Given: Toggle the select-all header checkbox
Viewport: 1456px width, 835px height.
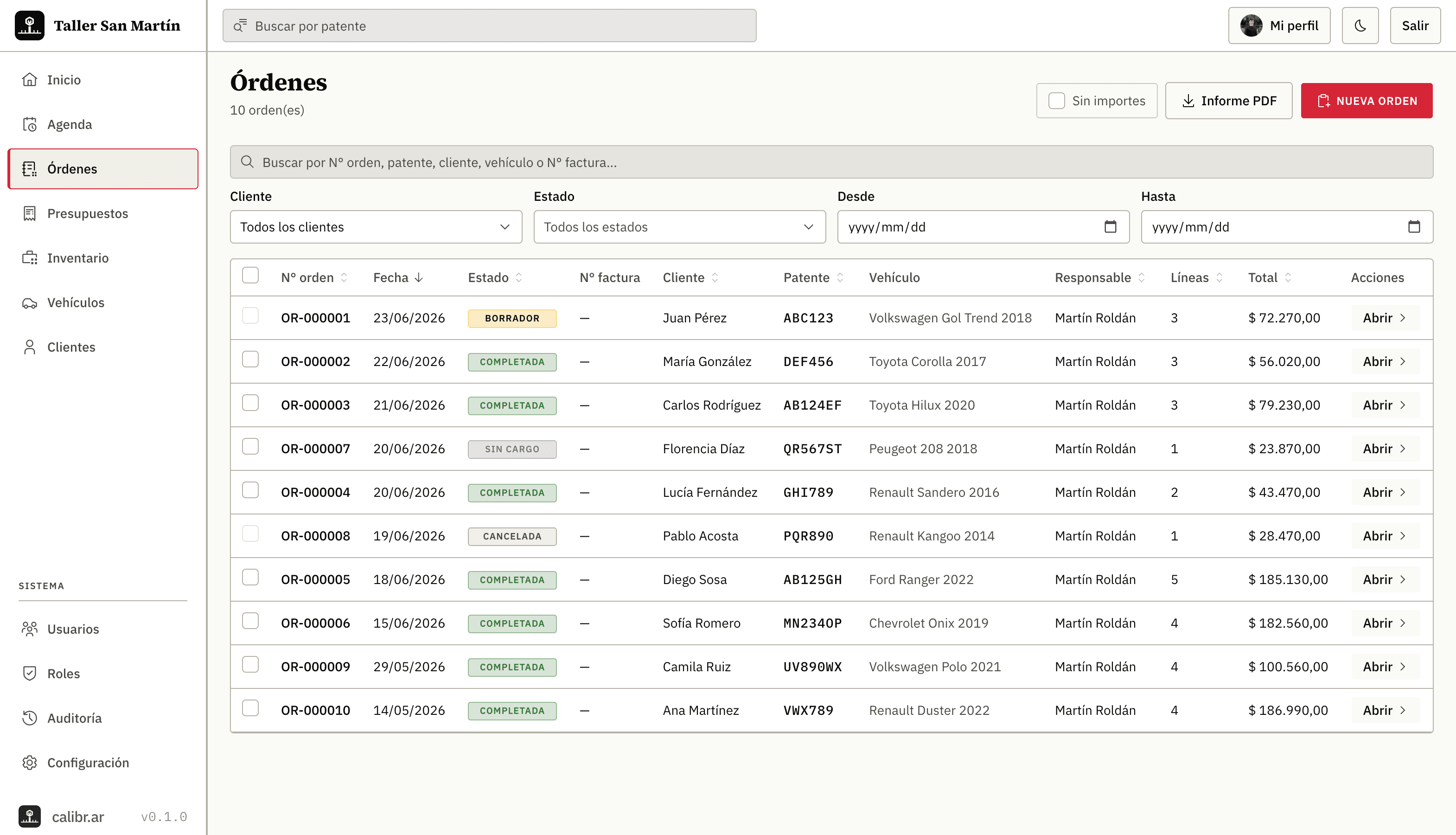Looking at the screenshot, I should 250,275.
